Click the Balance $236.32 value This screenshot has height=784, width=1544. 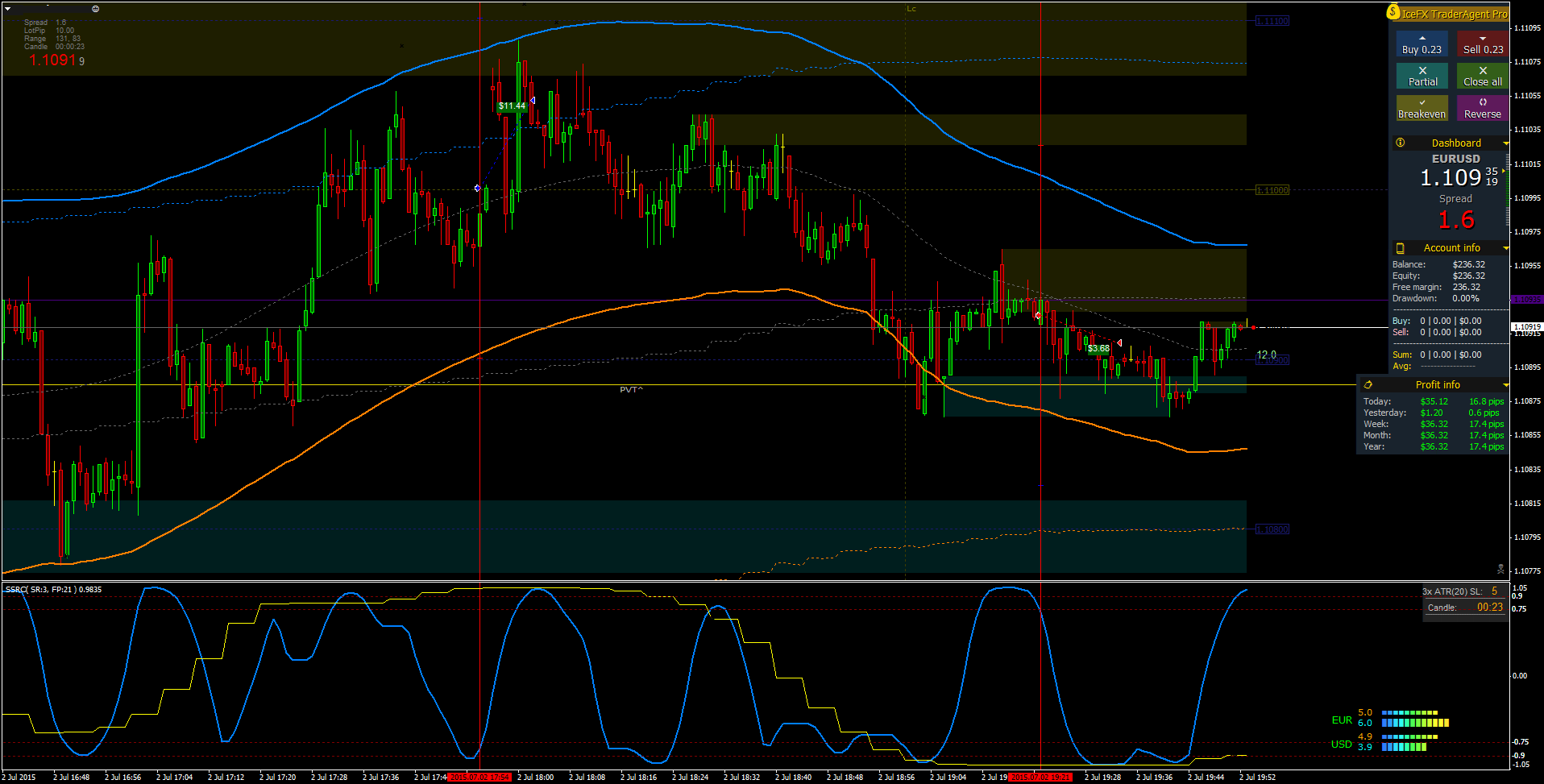(x=1468, y=264)
